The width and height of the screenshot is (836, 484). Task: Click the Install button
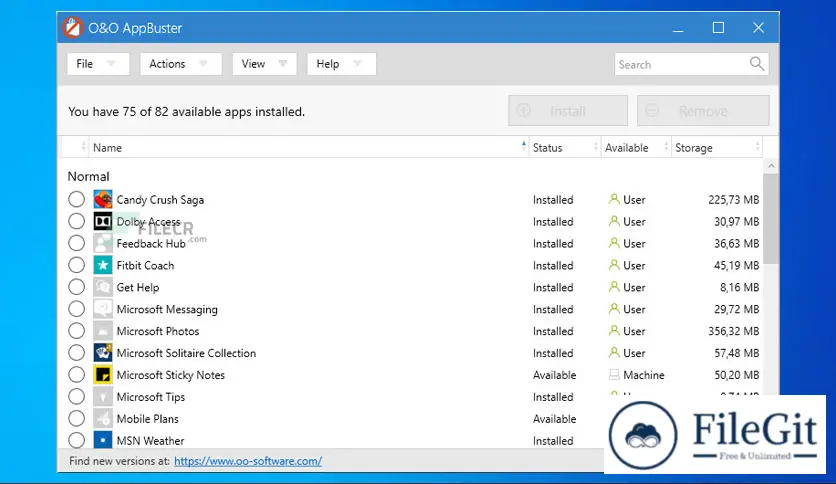(568, 111)
